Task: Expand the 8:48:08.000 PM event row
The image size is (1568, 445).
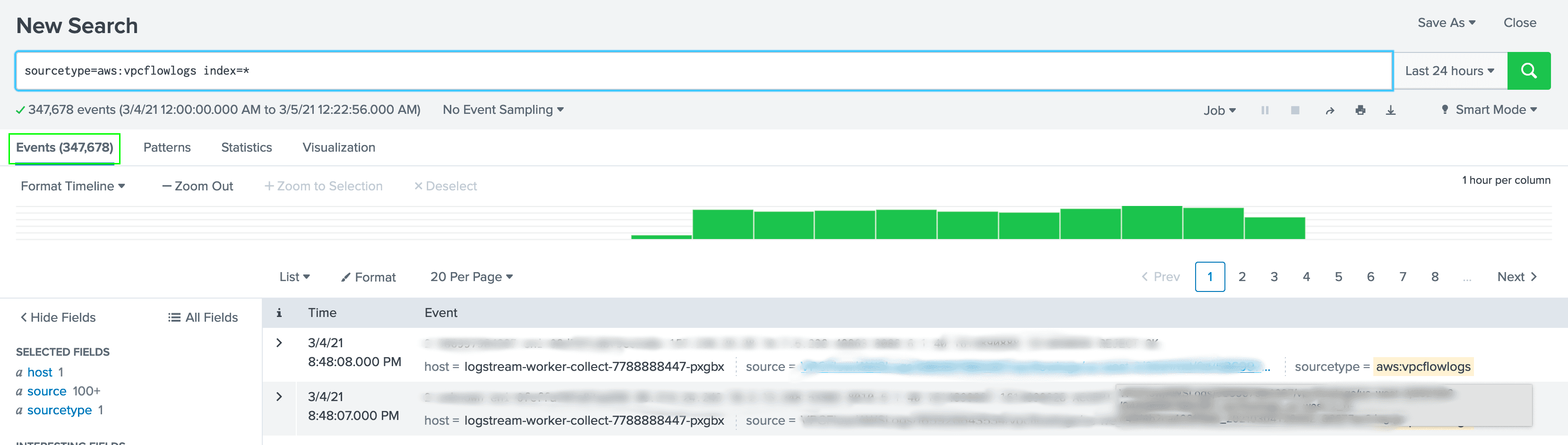Action: click(x=279, y=343)
